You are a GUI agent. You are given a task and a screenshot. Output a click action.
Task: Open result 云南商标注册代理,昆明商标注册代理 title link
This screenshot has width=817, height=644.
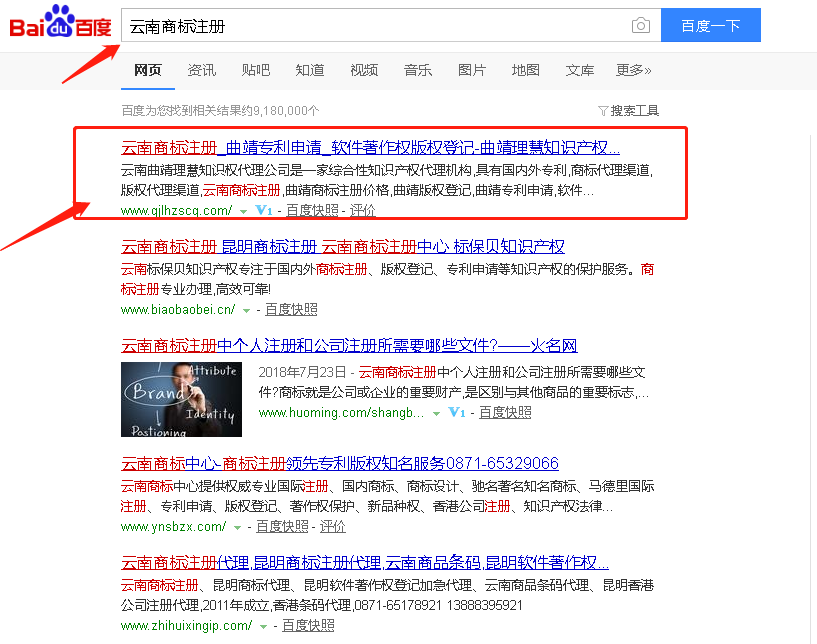(x=365, y=562)
